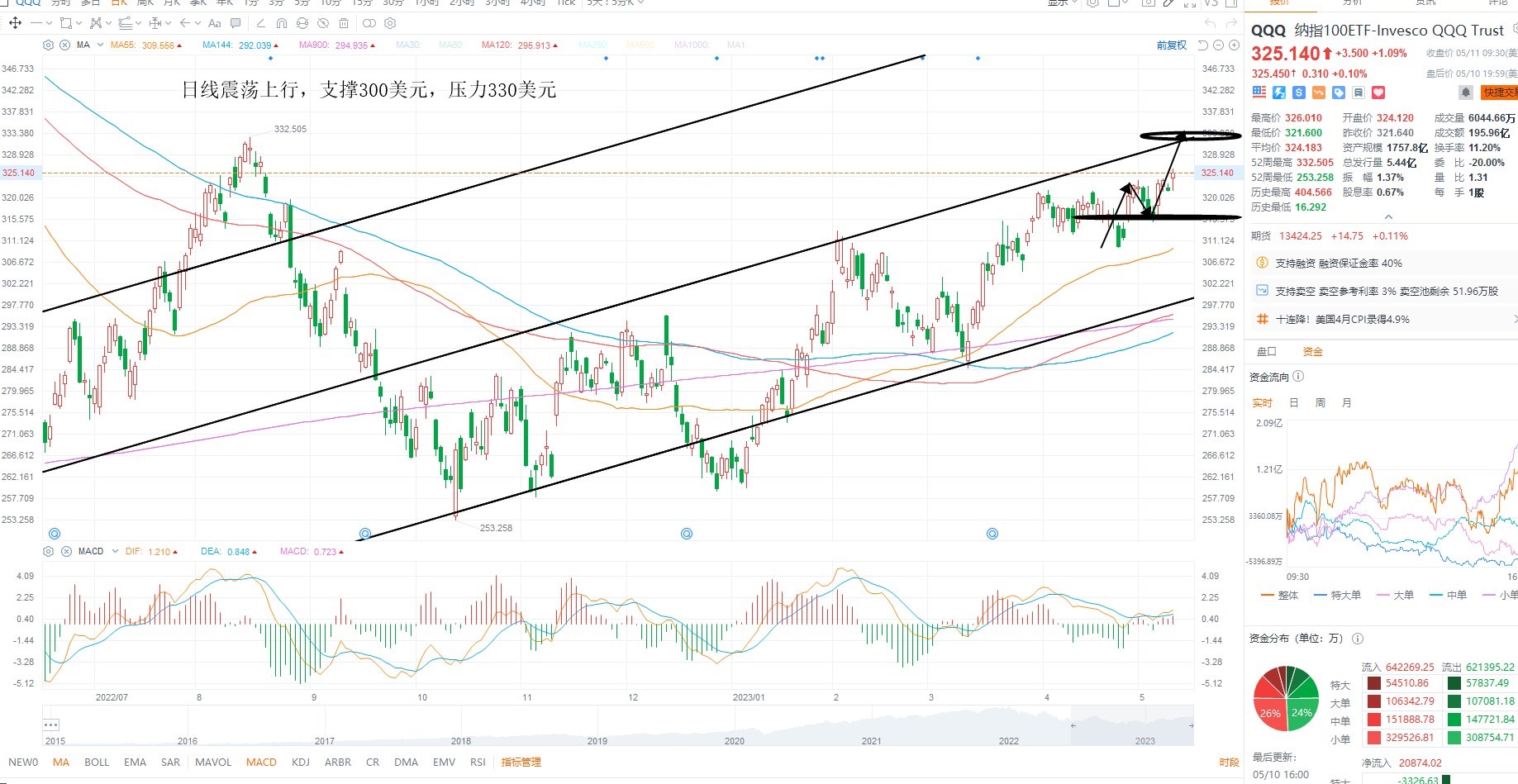The image size is (1518, 784).
Task: Open the price alert bell icon
Action: pos(1465,93)
